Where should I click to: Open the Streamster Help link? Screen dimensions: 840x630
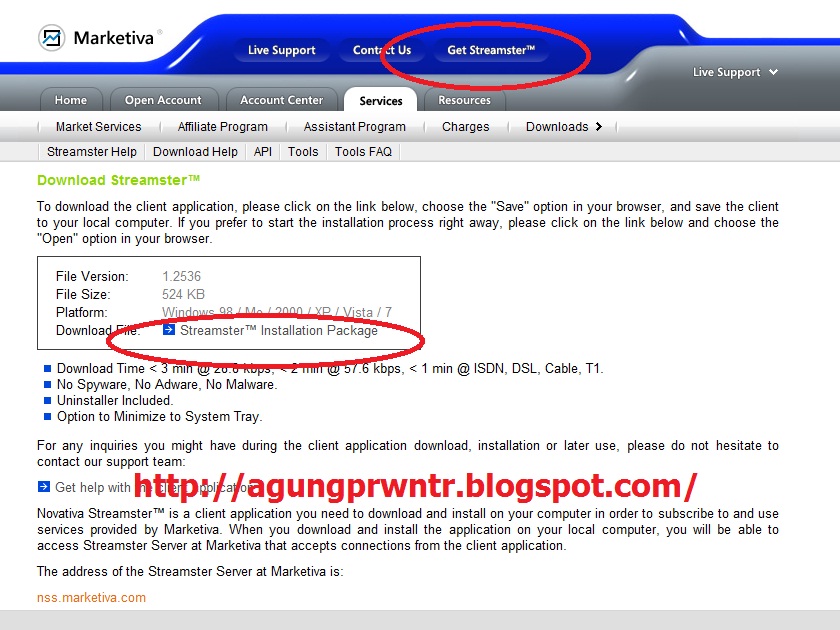coord(92,152)
